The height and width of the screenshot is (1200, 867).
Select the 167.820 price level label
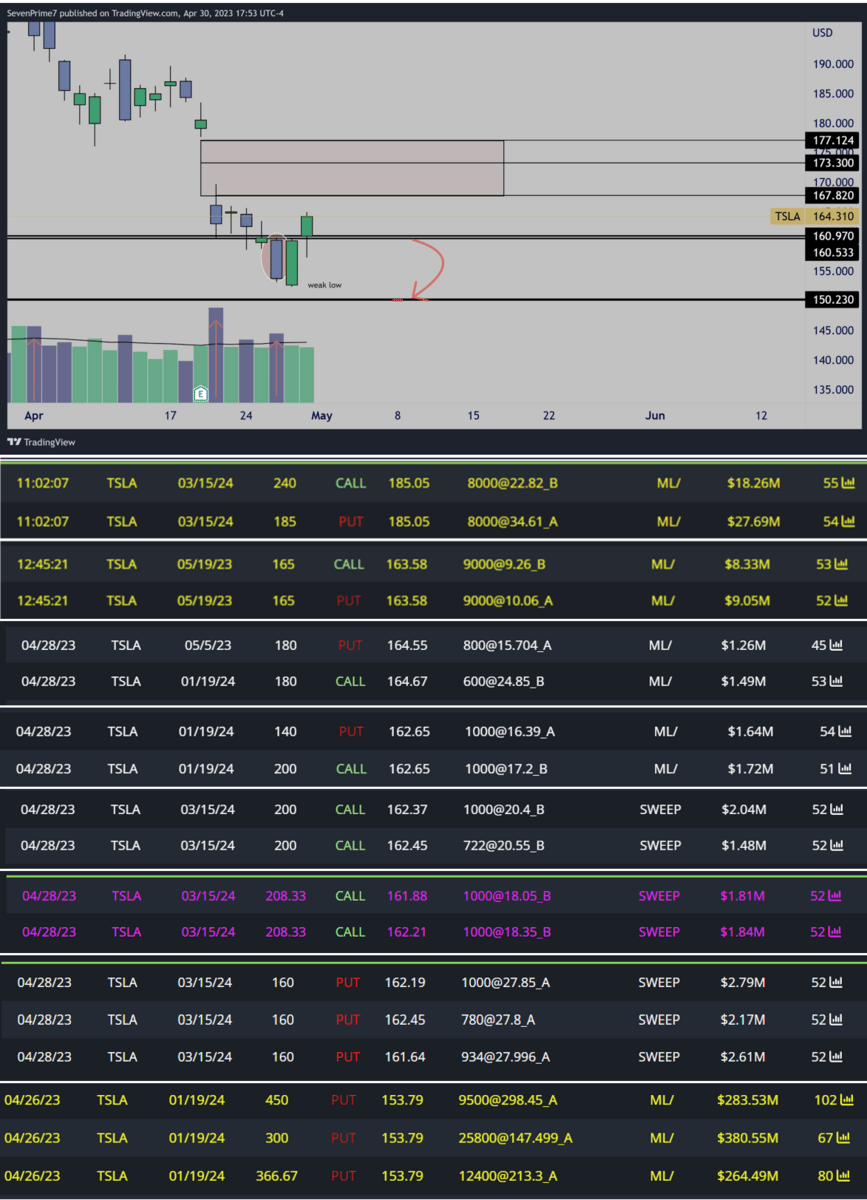tap(833, 196)
